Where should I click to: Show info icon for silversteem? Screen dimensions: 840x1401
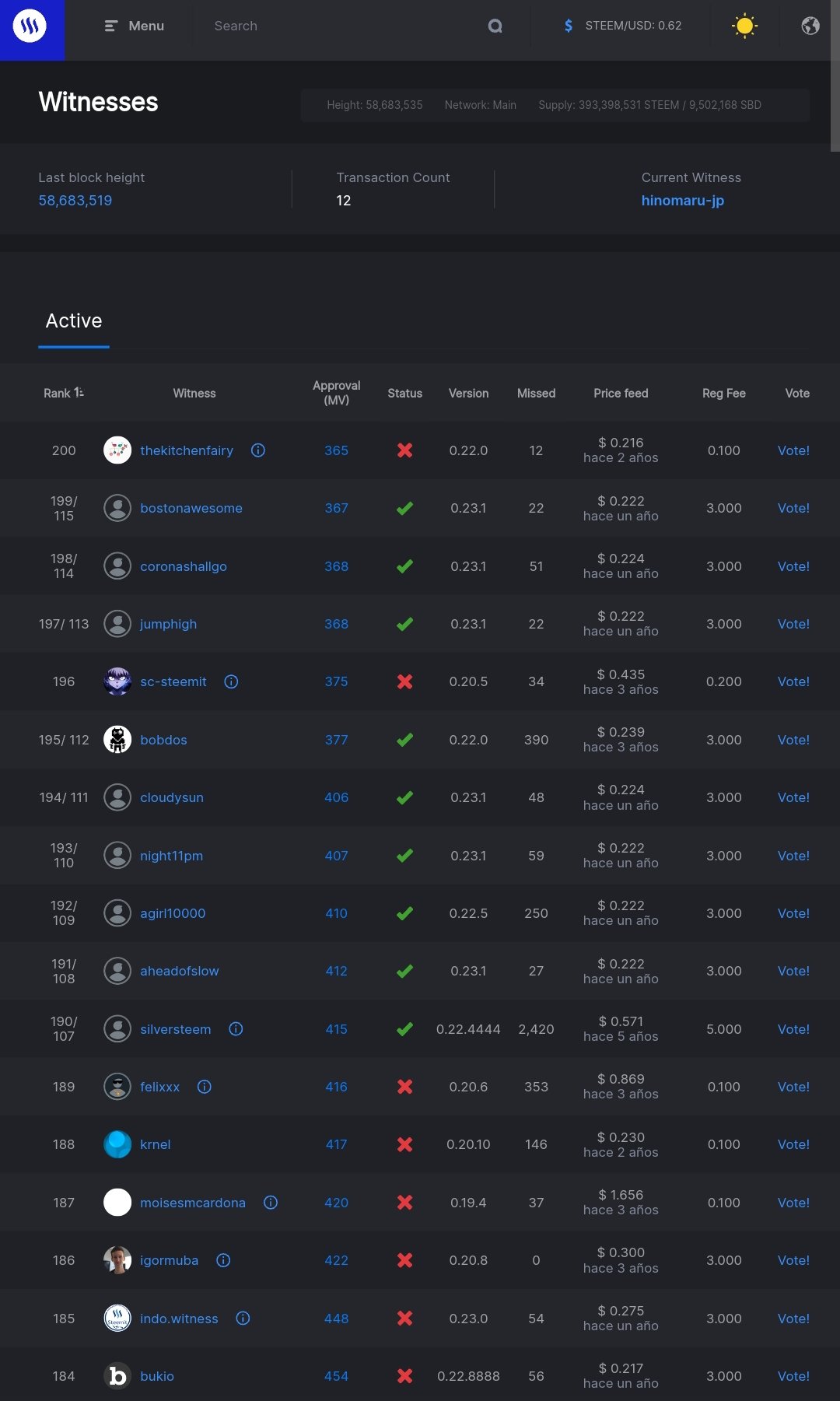coord(236,1028)
